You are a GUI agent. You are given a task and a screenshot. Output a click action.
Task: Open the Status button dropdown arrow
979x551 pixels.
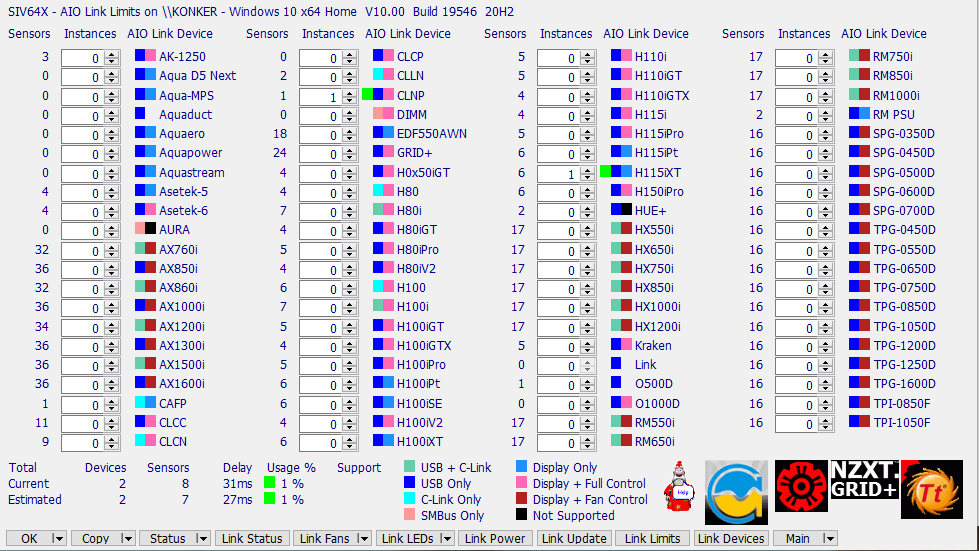(202, 539)
